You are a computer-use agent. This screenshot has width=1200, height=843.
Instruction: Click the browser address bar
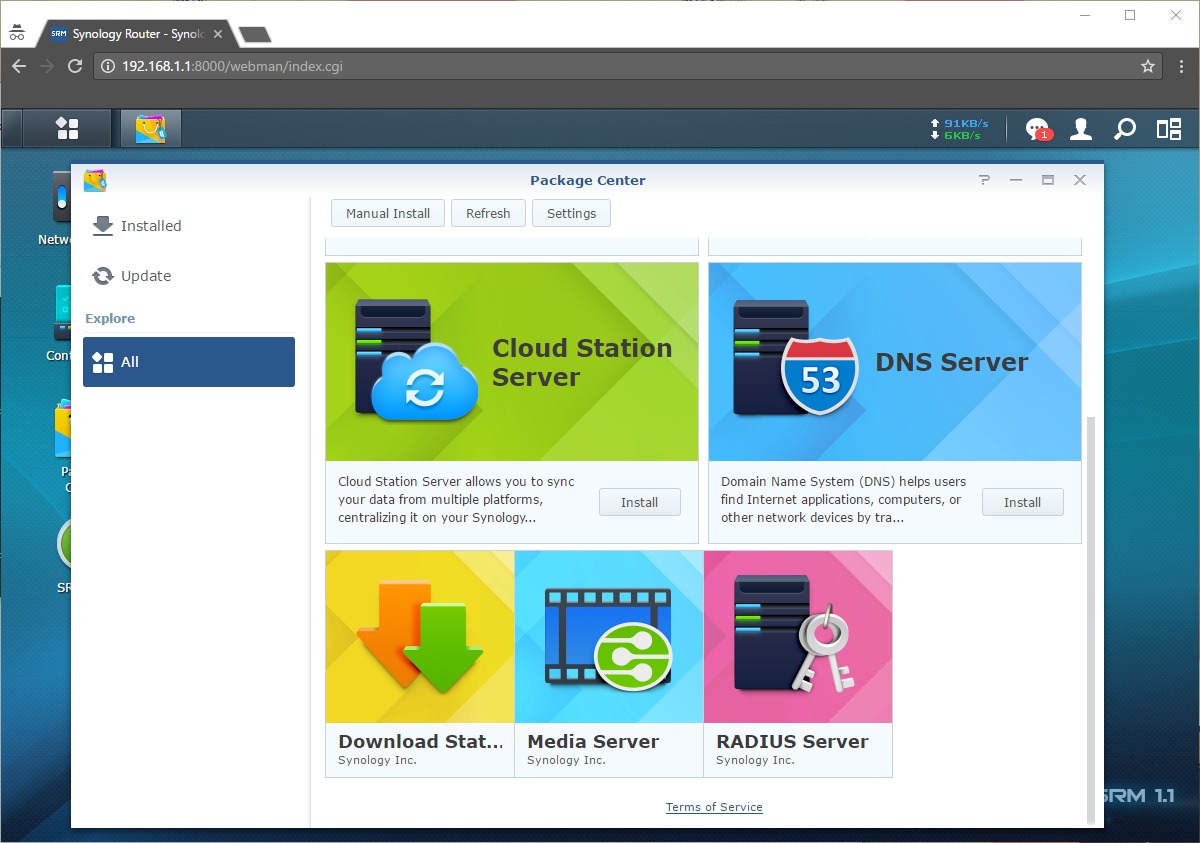click(x=630, y=67)
